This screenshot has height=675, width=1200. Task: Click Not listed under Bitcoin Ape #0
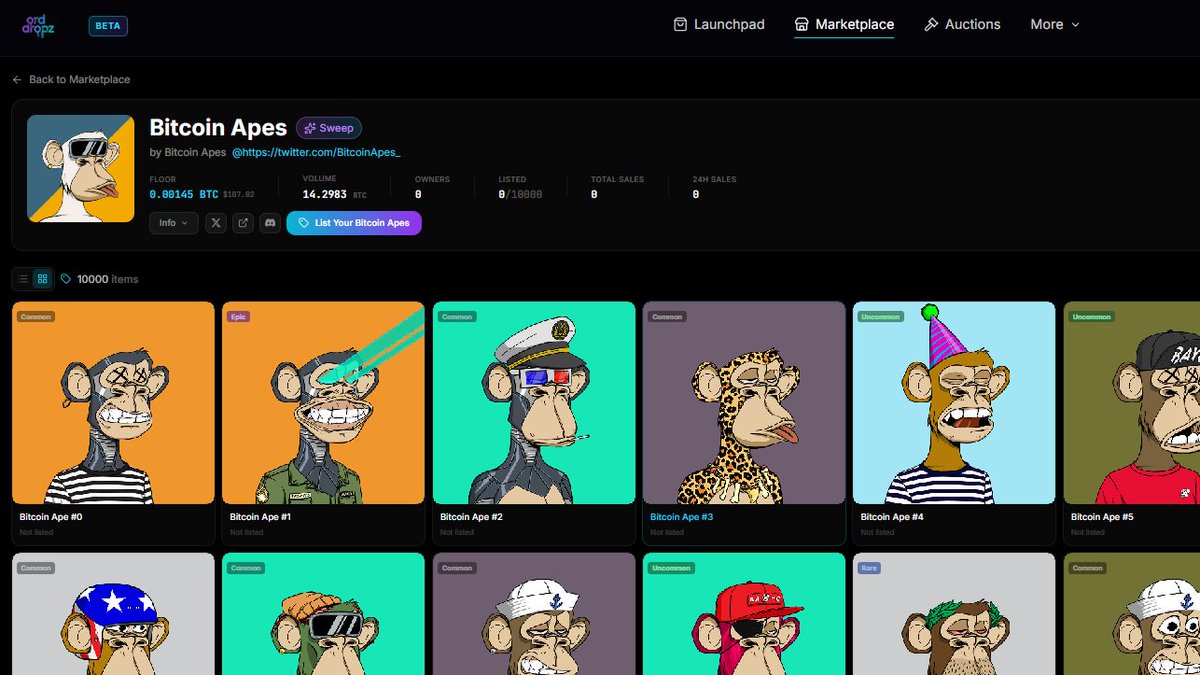coord(37,532)
